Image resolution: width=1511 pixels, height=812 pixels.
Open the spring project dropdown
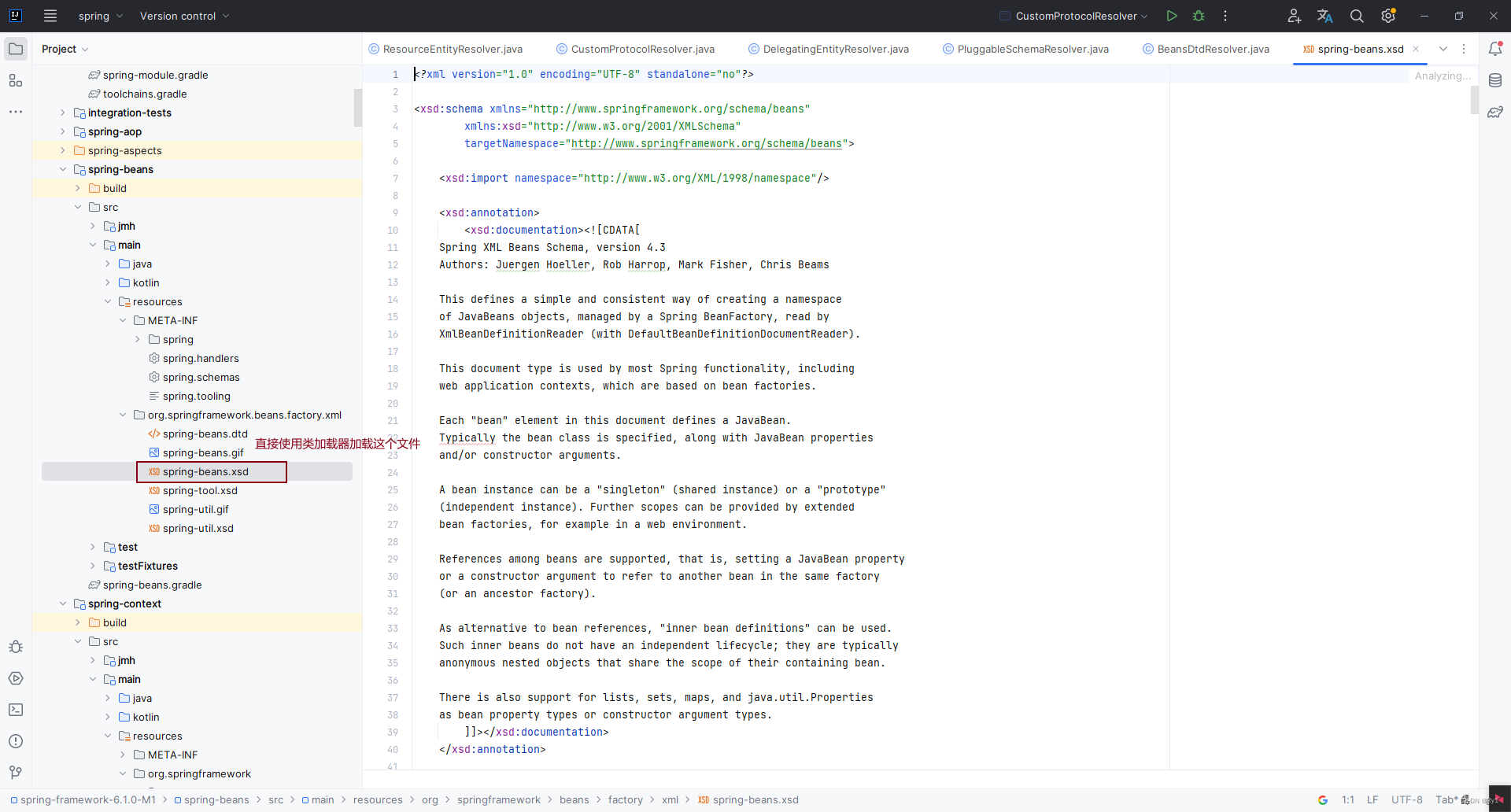pos(100,16)
